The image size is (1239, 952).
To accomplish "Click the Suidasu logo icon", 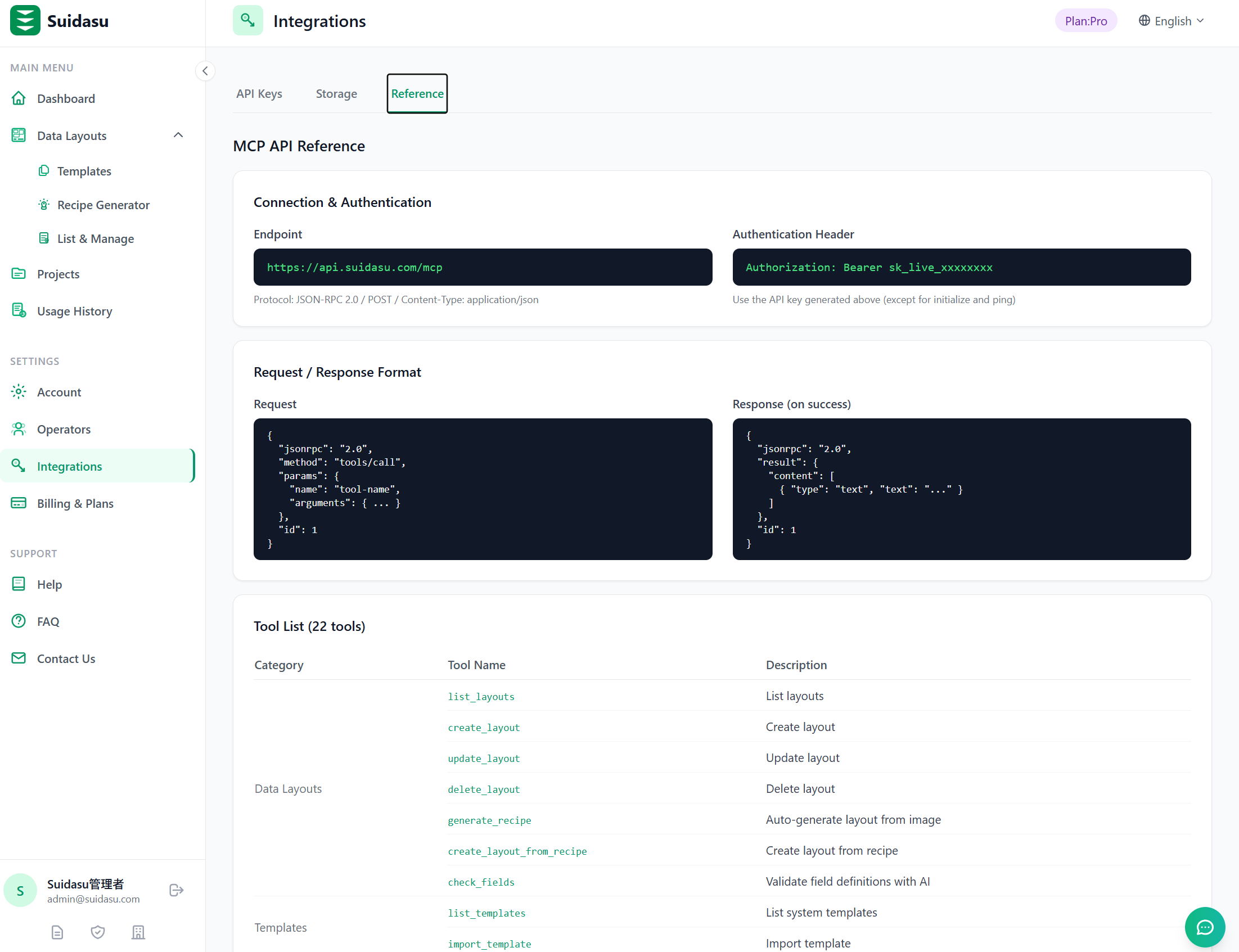I will coord(25,20).
